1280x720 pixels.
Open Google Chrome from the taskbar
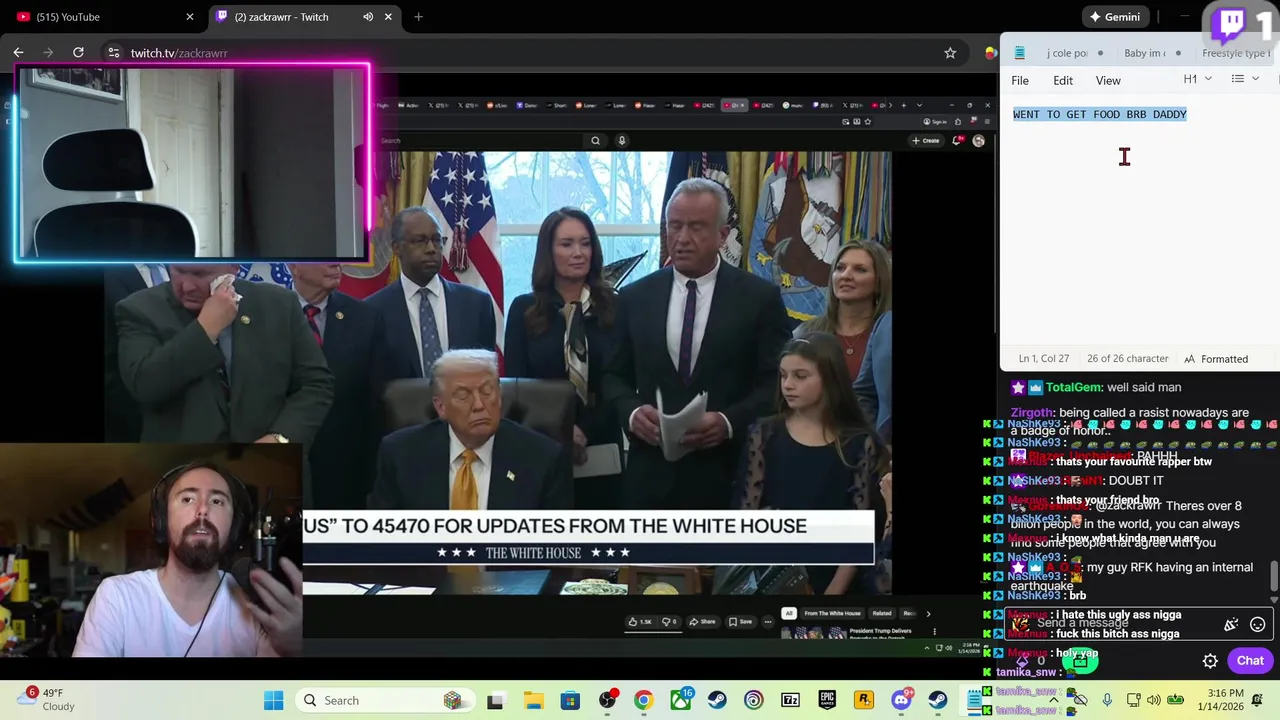click(x=643, y=700)
